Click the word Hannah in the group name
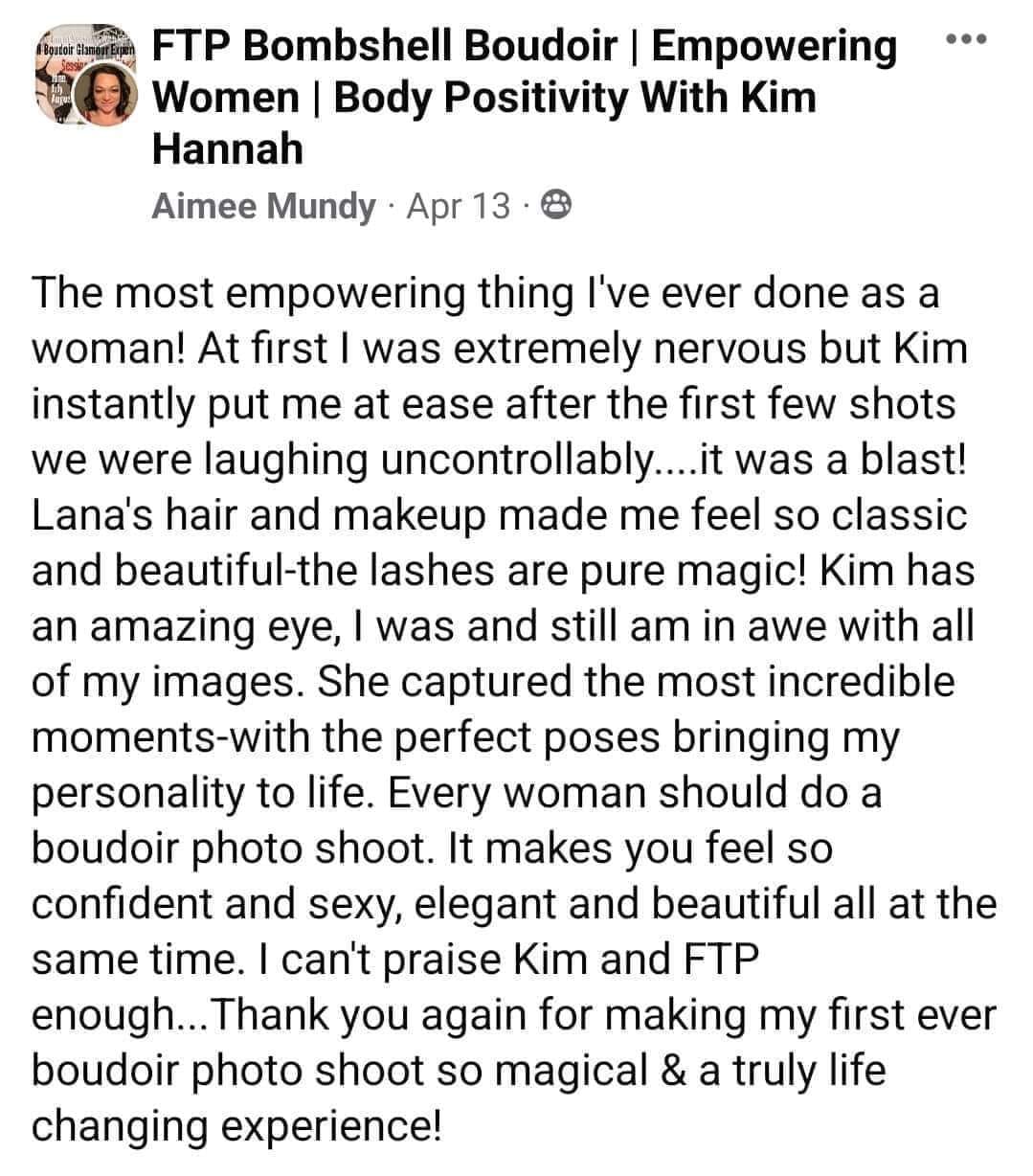1033x1176 pixels. click(227, 148)
